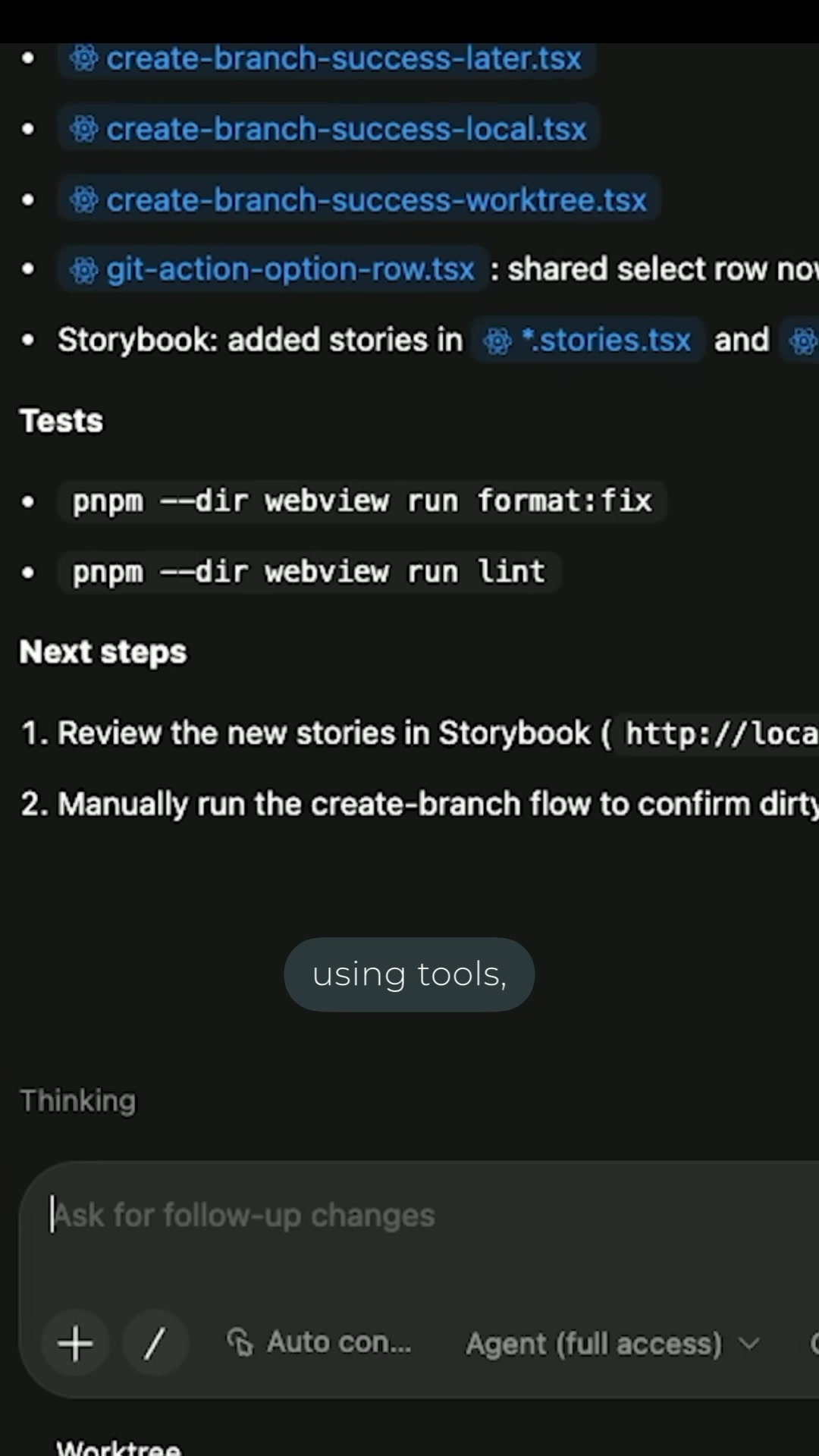Select the Worktree label at bottom
The image size is (819, 1456).
tap(119, 1447)
